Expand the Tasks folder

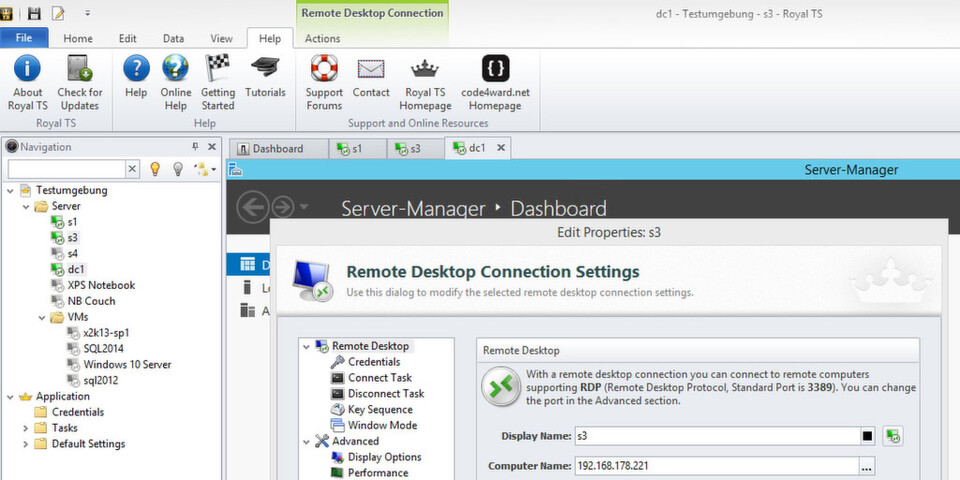pyautogui.click(x=26, y=428)
